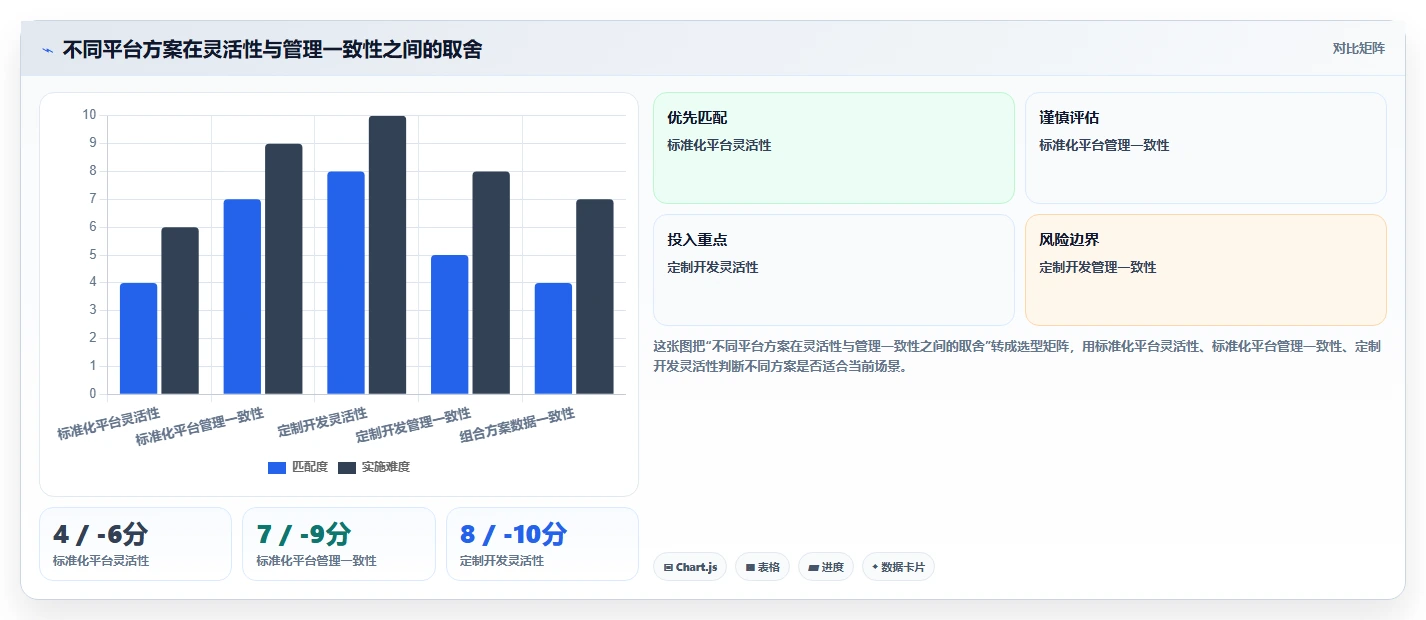Click the blue 匹配度 bar for 定制开发管理一致性
This screenshot has height=620, width=1426.
coord(450,324)
